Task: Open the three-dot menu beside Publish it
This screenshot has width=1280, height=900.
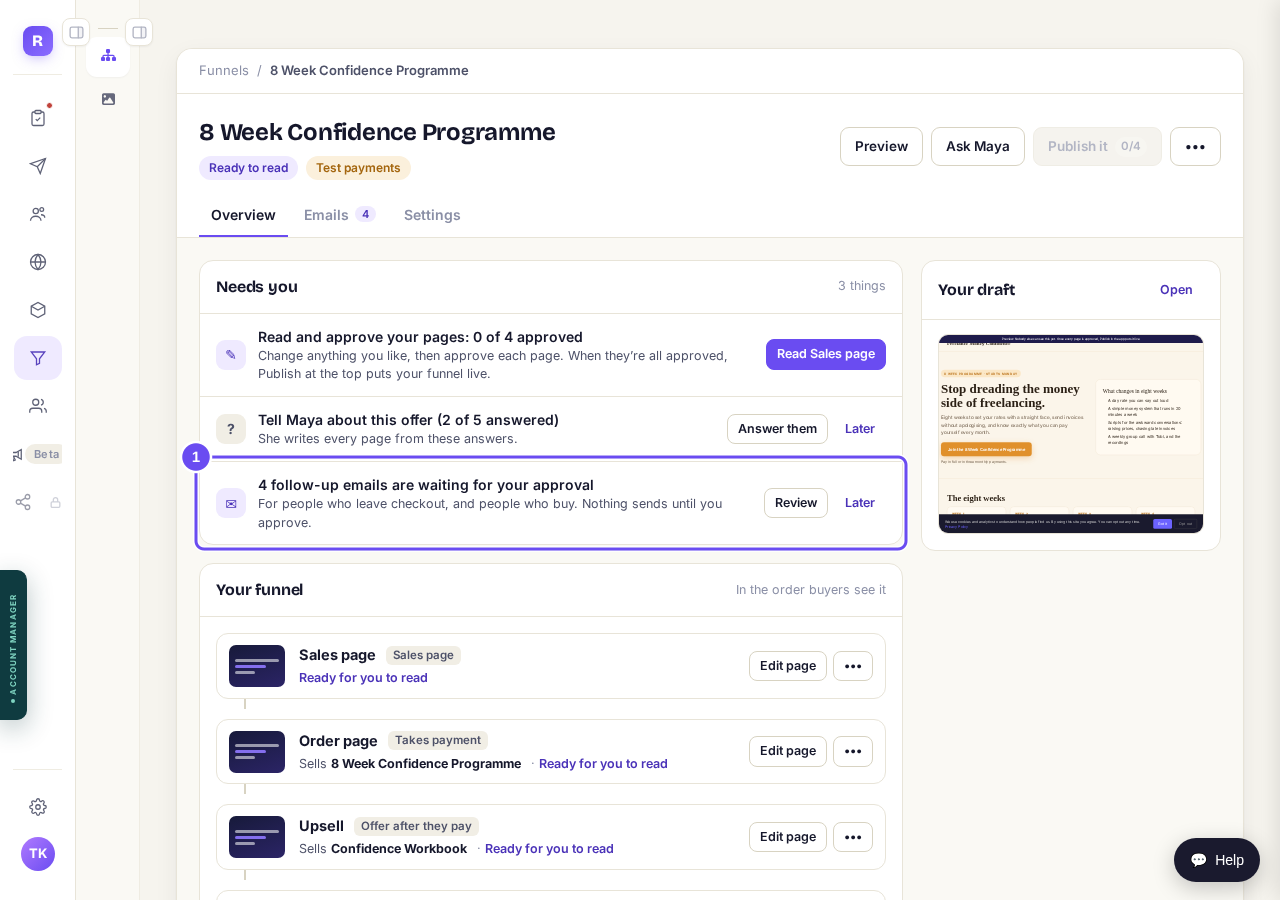Action: click(x=1195, y=147)
